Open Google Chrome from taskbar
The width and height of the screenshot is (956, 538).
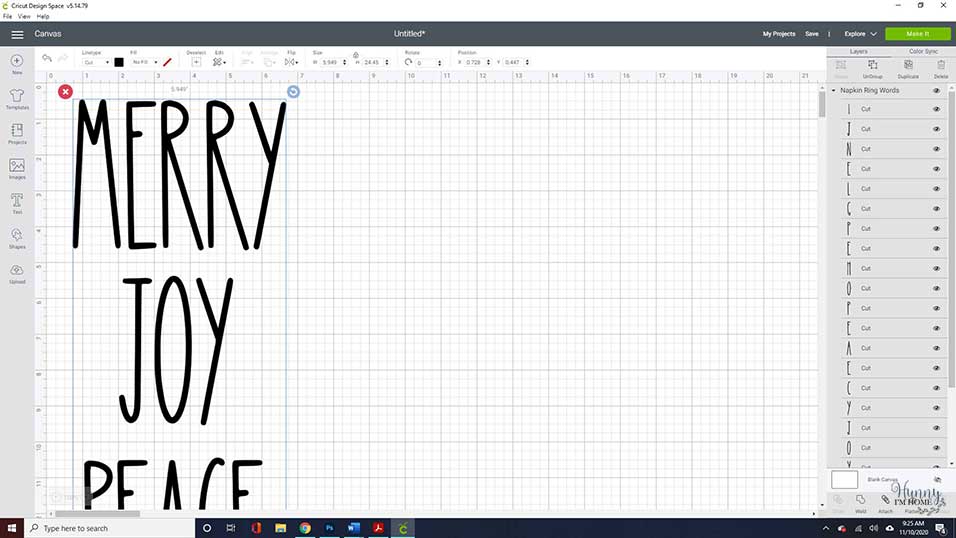[x=305, y=528]
